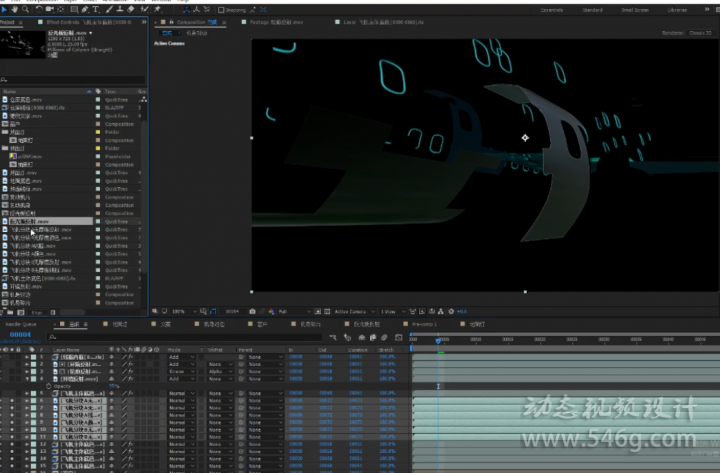The image size is (720, 473).
Task: Open the Active Camera view dropdown
Action: click(354, 311)
